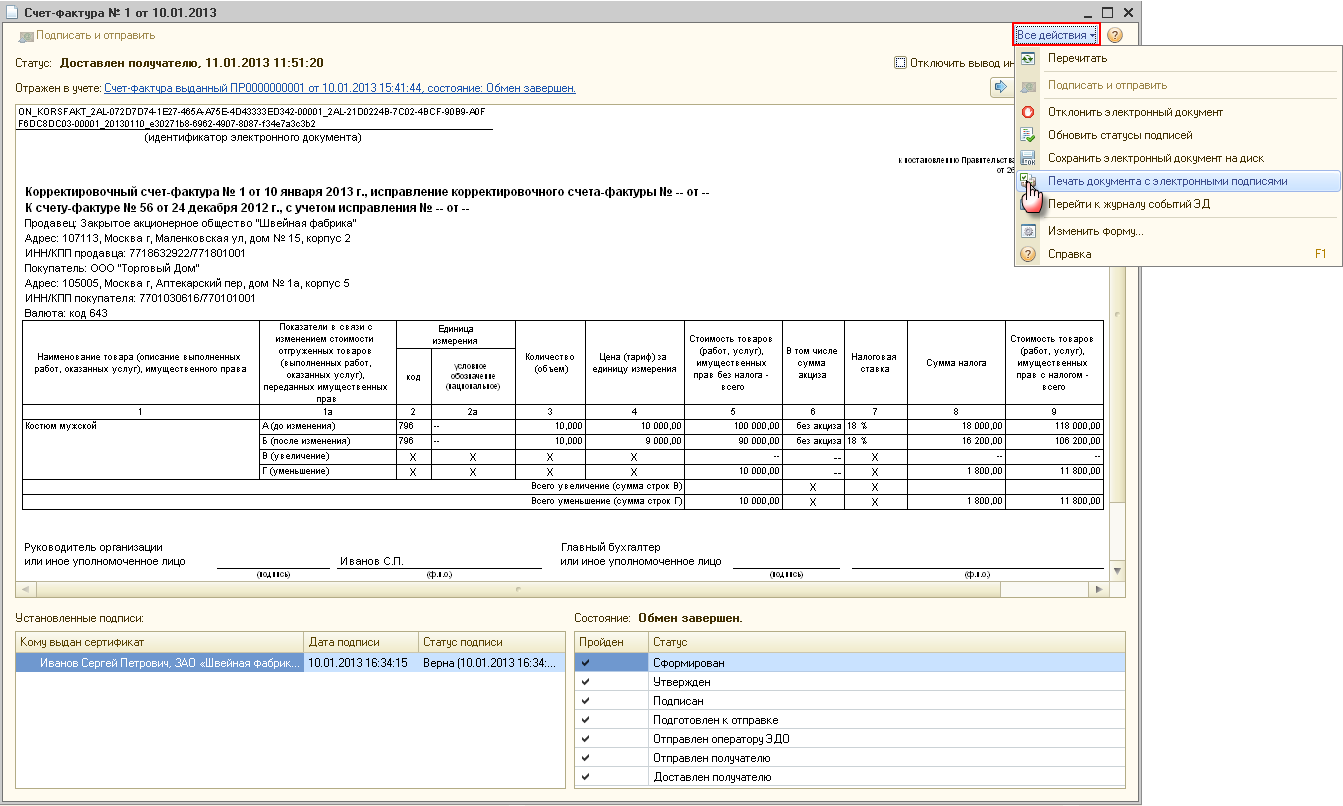Viewport: 1343px width, 806px height.
Task: Click the Подписать и отправить toolbar button
Action: click(x=87, y=35)
